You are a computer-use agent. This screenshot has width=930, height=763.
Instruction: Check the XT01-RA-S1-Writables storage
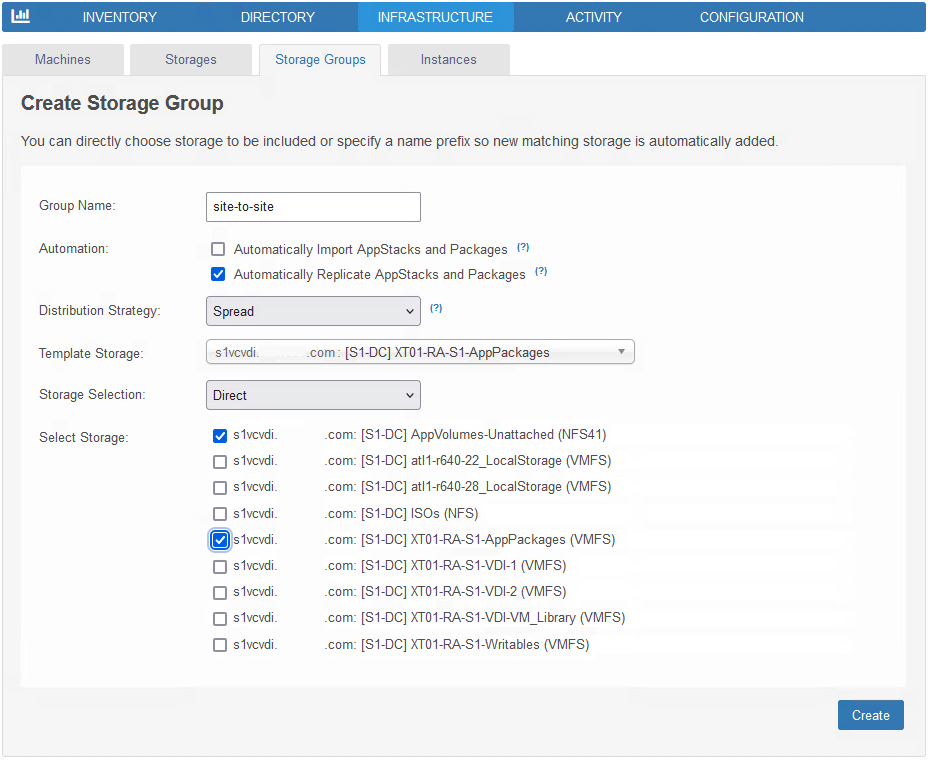[221, 645]
